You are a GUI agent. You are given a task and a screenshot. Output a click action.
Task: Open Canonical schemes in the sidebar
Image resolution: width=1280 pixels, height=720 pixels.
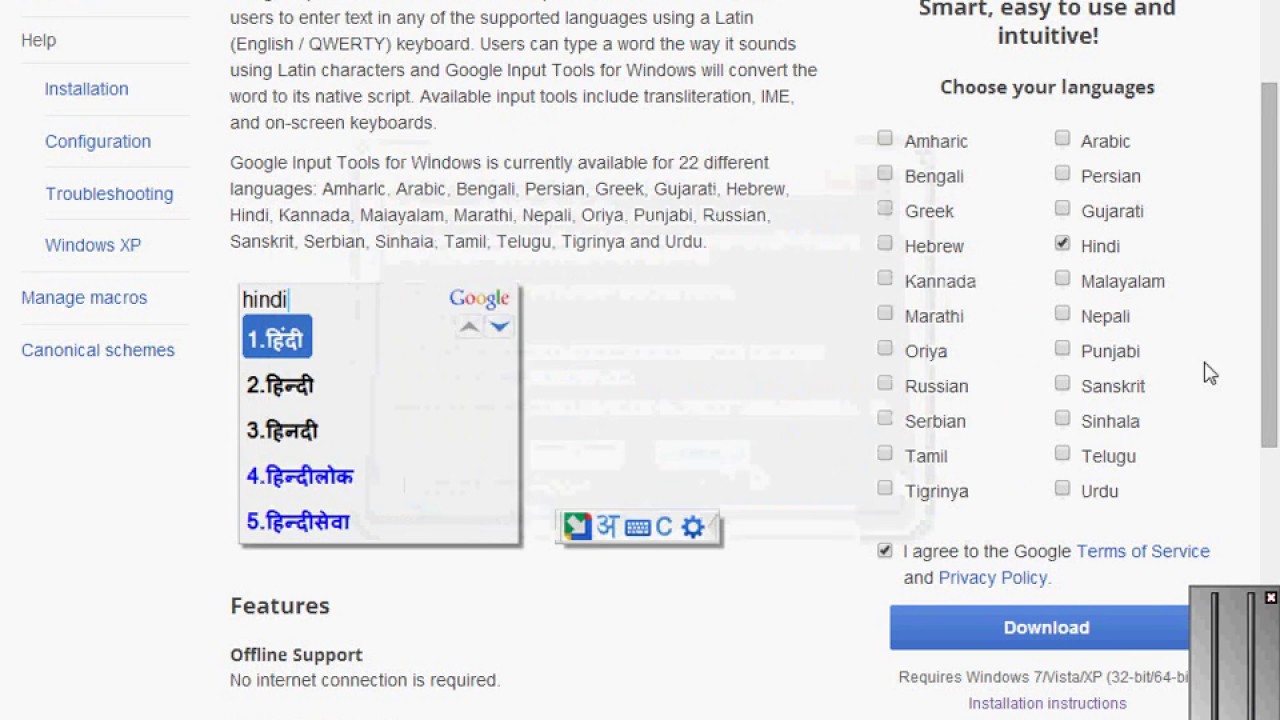coord(98,350)
